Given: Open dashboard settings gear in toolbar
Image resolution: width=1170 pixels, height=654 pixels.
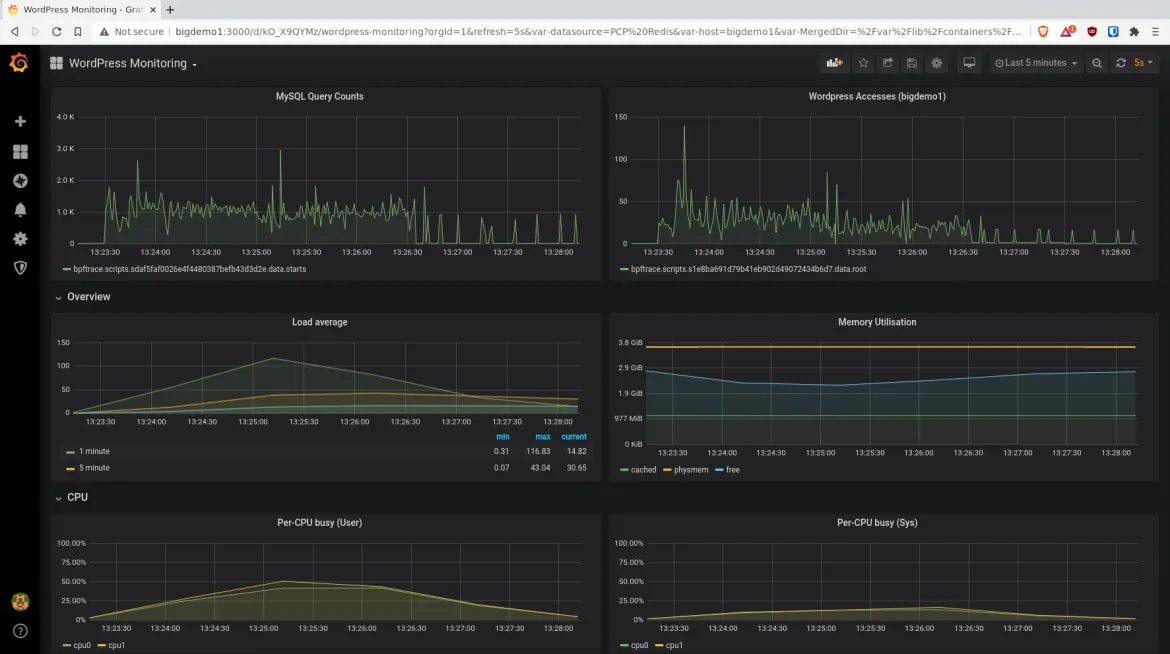Looking at the screenshot, I should (937, 63).
